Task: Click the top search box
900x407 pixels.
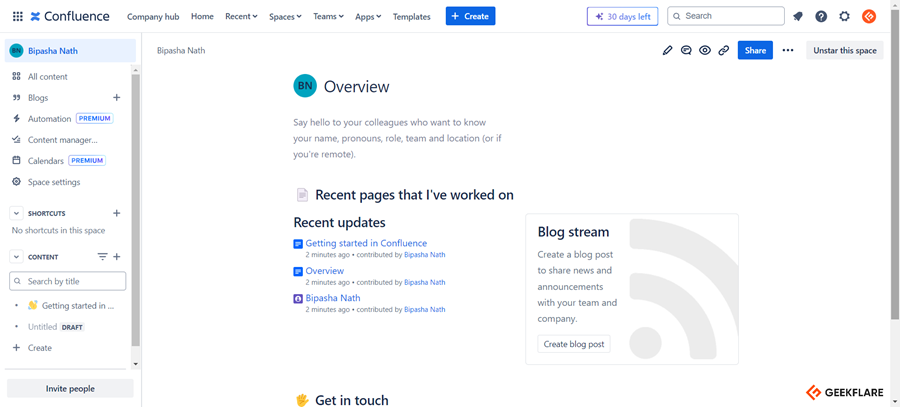Action: coord(726,16)
